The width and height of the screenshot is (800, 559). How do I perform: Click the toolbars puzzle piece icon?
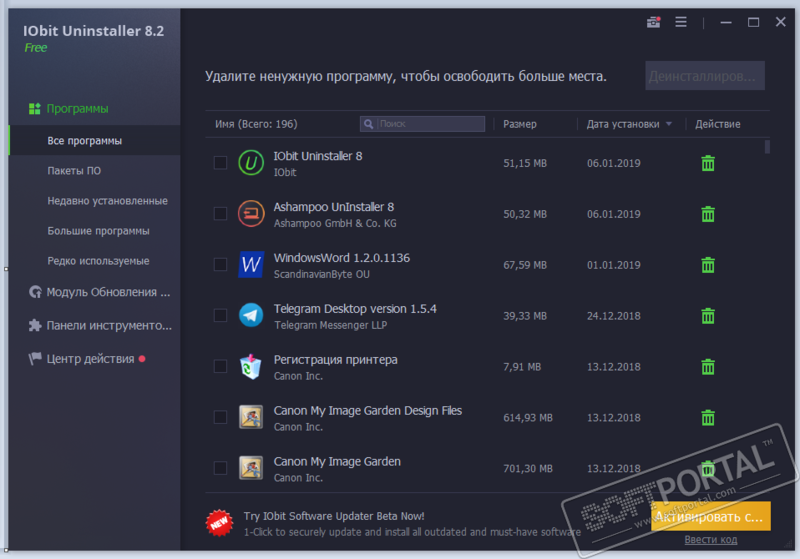[35, 325]
